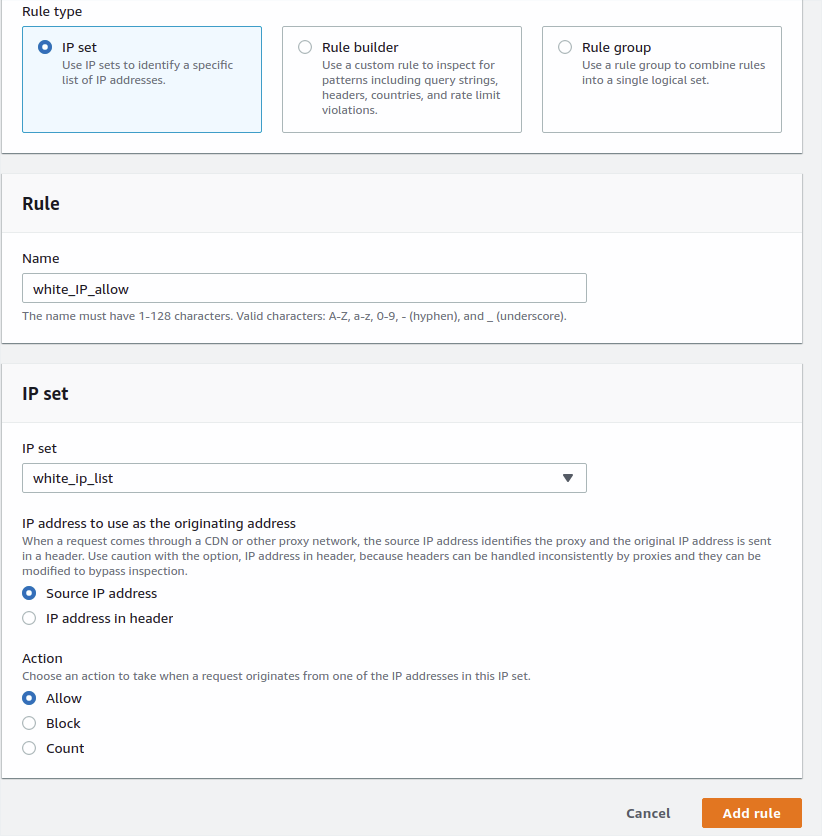Image resolution: width=822 pixels, height=836 pixels.
Task: Choose the Rule builder rule type
Action: 305,47
